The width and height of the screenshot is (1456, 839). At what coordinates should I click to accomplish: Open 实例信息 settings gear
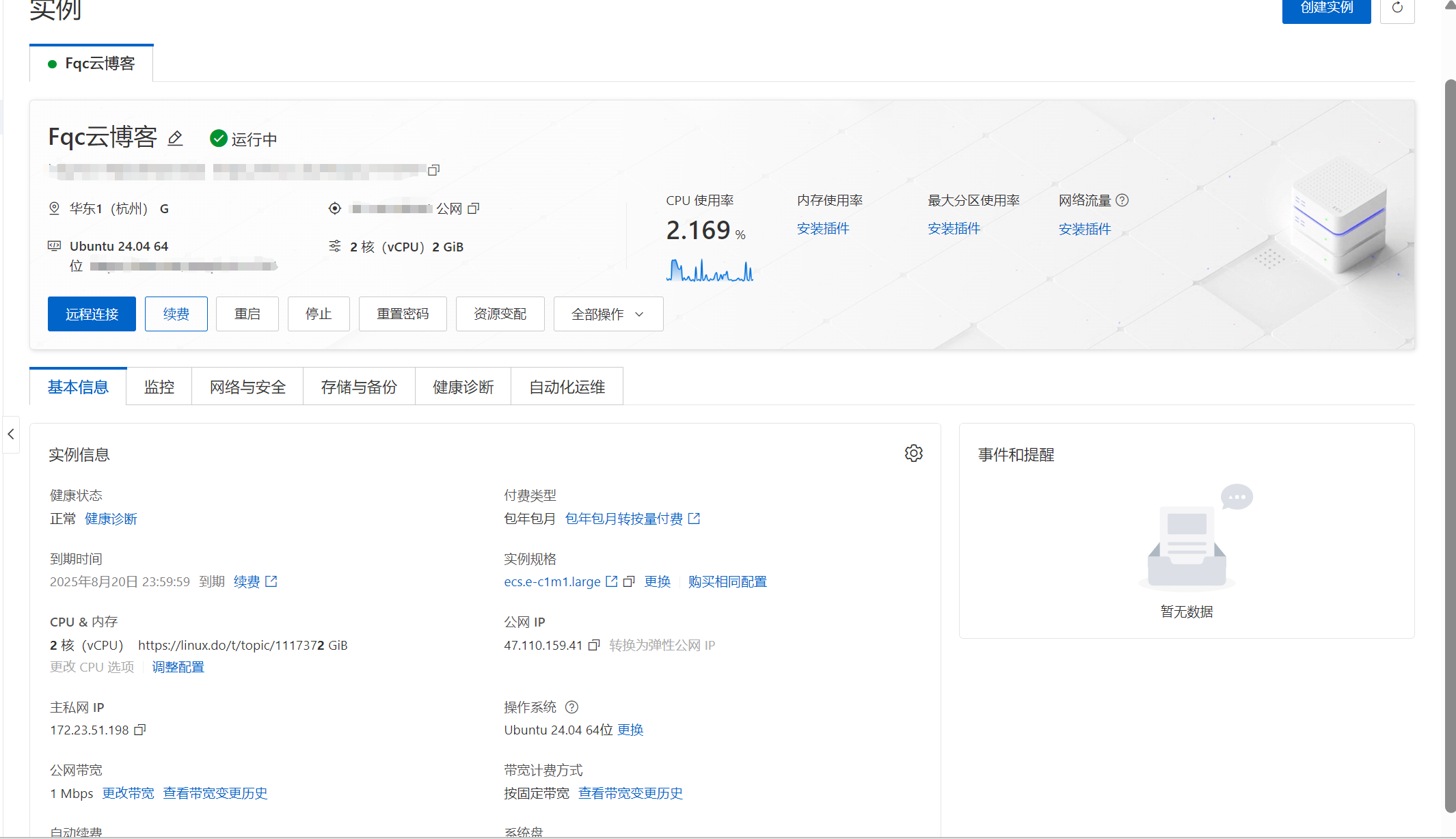click(x=913, y=454)
